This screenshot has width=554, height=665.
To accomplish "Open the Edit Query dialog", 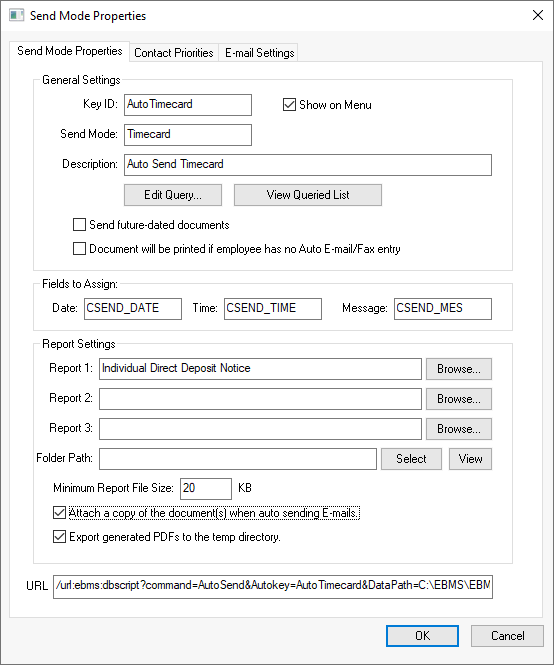I will [173, 195].
